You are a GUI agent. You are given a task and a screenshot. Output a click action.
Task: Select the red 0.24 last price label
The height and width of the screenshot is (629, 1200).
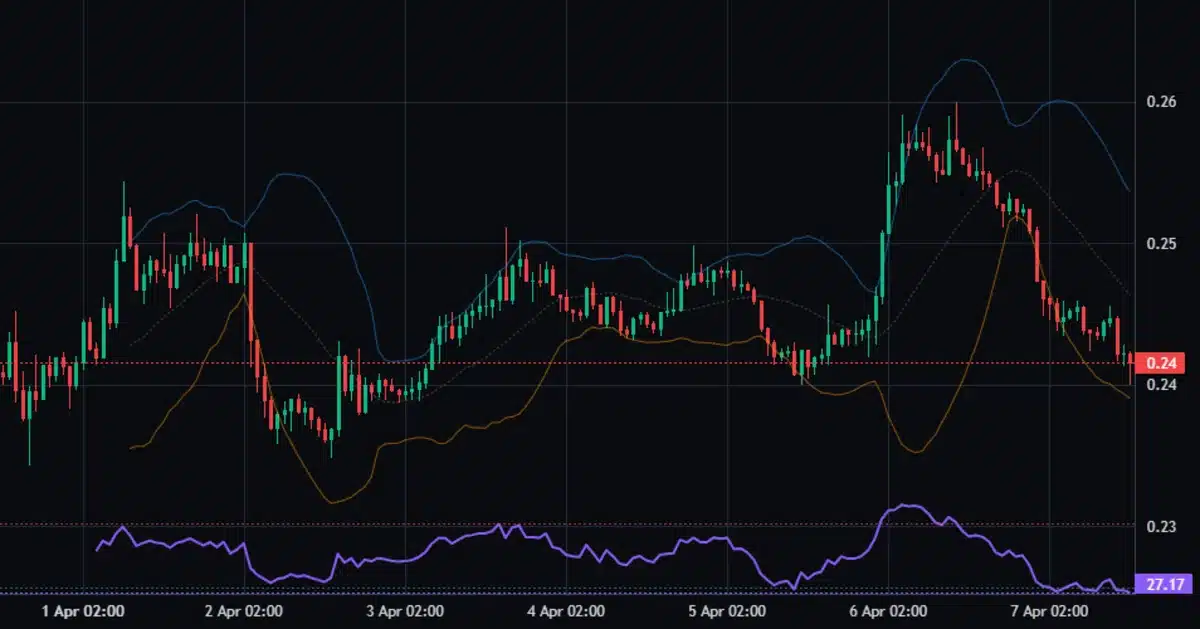tap(1163, 365)
